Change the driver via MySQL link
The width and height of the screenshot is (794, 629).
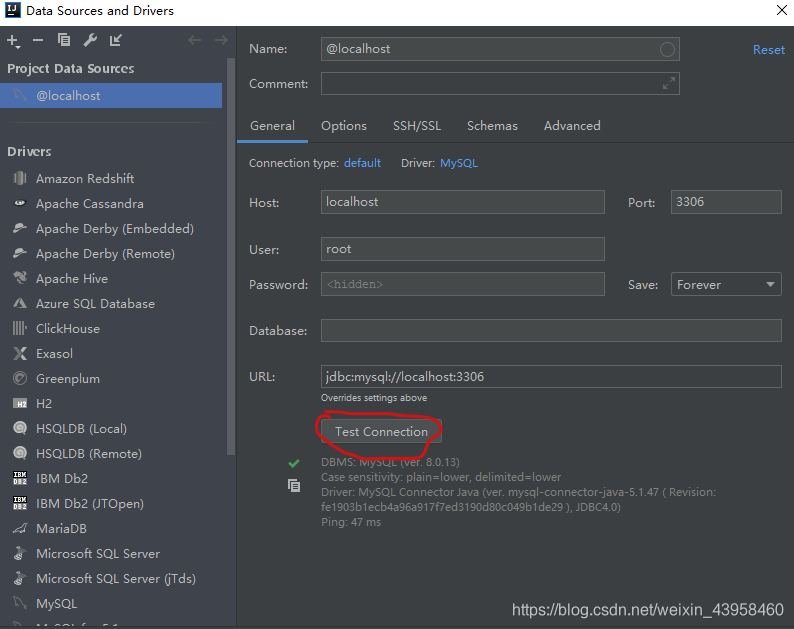[459, 163]
